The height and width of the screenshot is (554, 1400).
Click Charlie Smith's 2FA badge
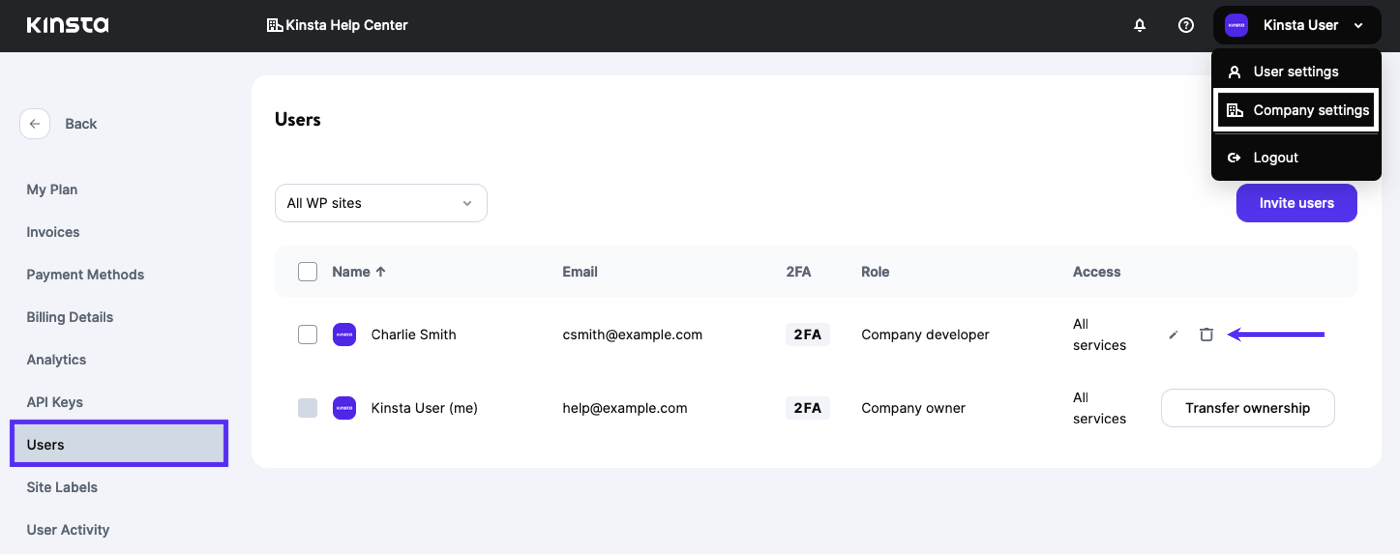(x=807, y=335)
